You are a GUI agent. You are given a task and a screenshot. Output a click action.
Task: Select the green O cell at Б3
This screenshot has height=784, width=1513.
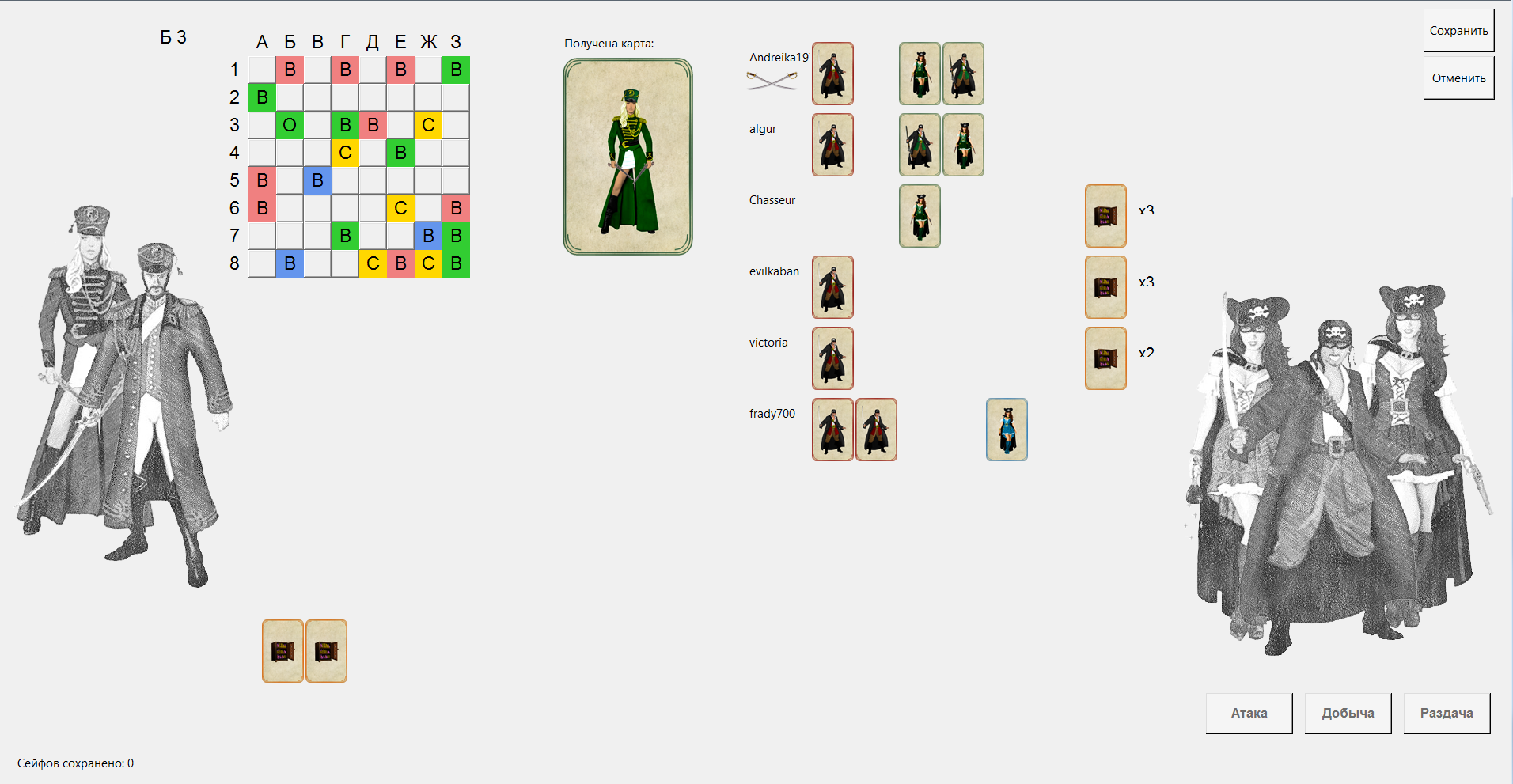(x=290, y=125)
